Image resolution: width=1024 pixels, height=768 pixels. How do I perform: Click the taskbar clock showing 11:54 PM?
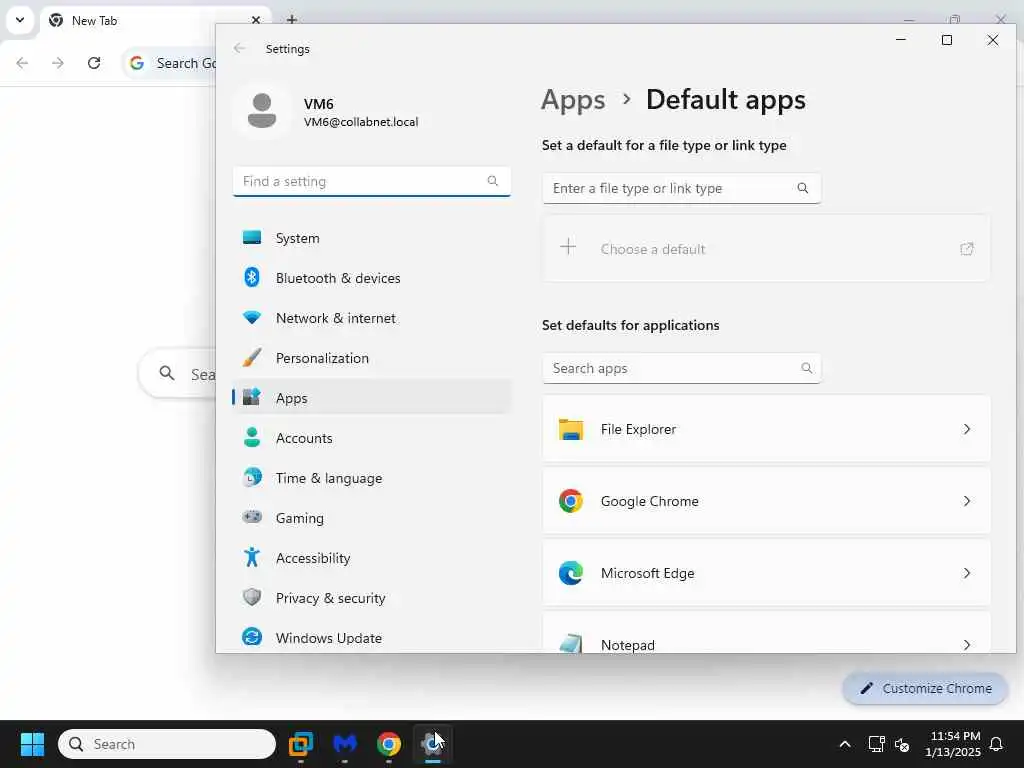pyautogui.click(x=953, y=744)
